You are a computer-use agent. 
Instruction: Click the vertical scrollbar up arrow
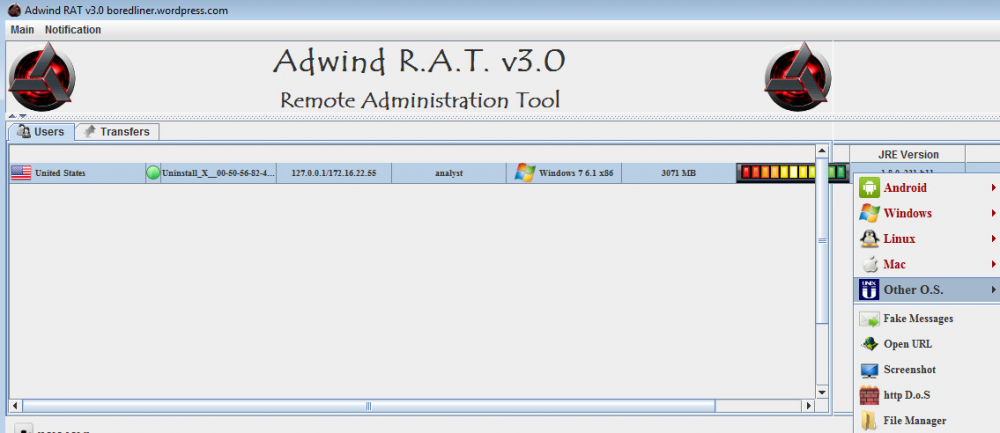(x=822, y=151)
